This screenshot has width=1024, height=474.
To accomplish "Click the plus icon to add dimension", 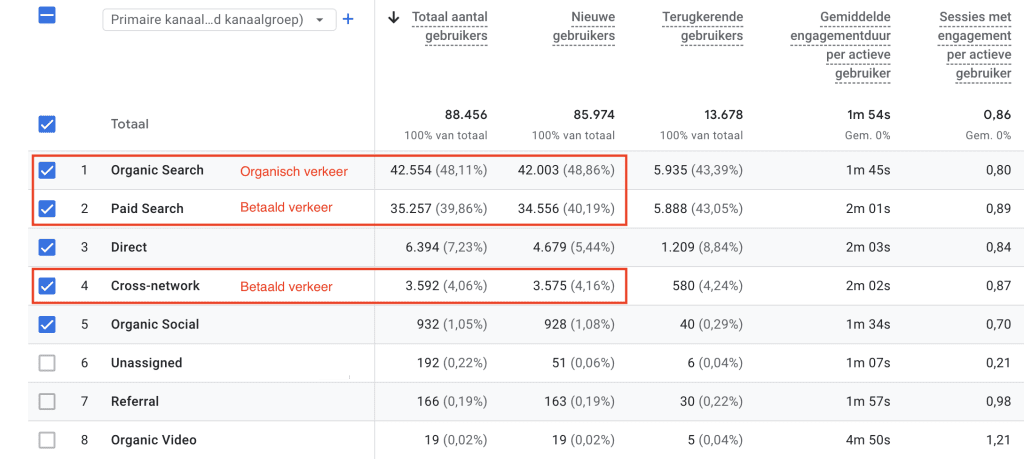I will click(348, 20).
